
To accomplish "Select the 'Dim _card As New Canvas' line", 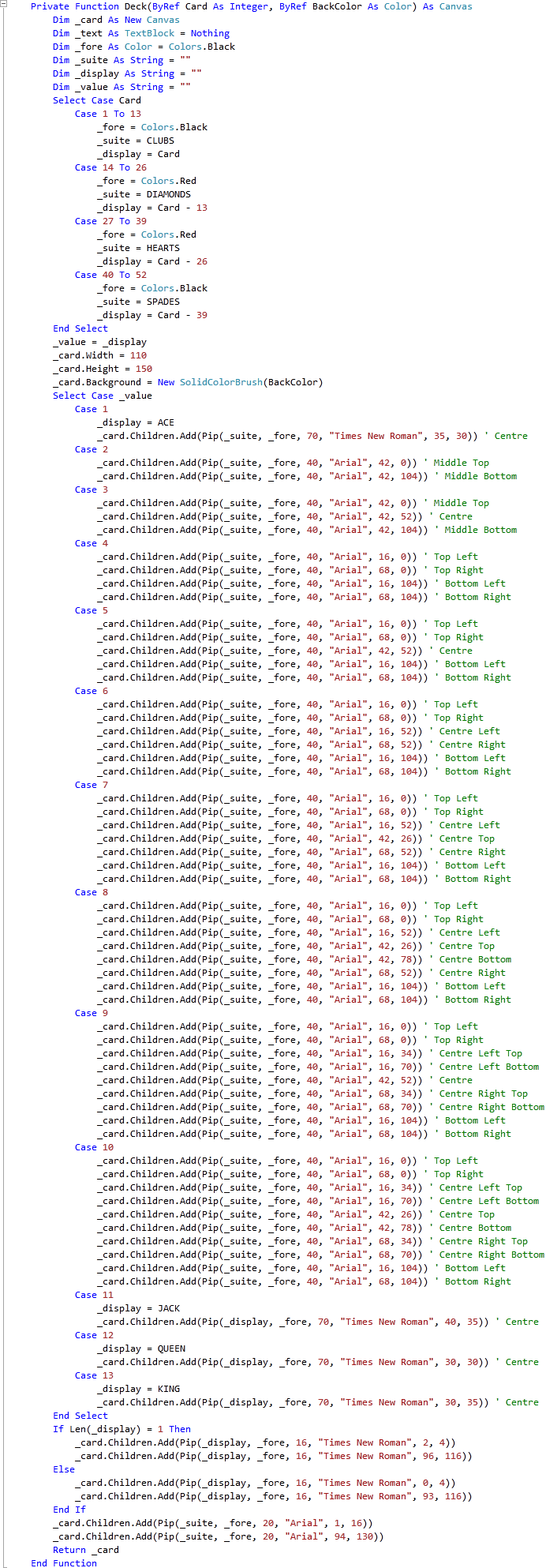I will pyautogui.click(x=116, y=20).
